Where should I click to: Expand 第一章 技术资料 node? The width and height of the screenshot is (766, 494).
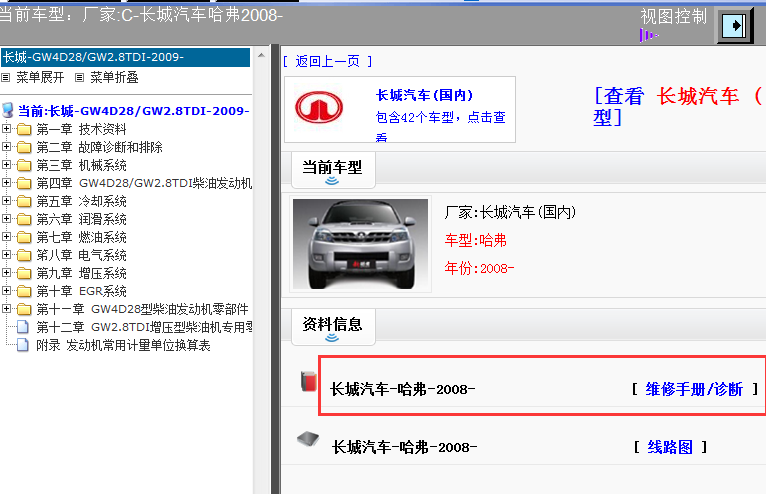click(x=6, y=129)
